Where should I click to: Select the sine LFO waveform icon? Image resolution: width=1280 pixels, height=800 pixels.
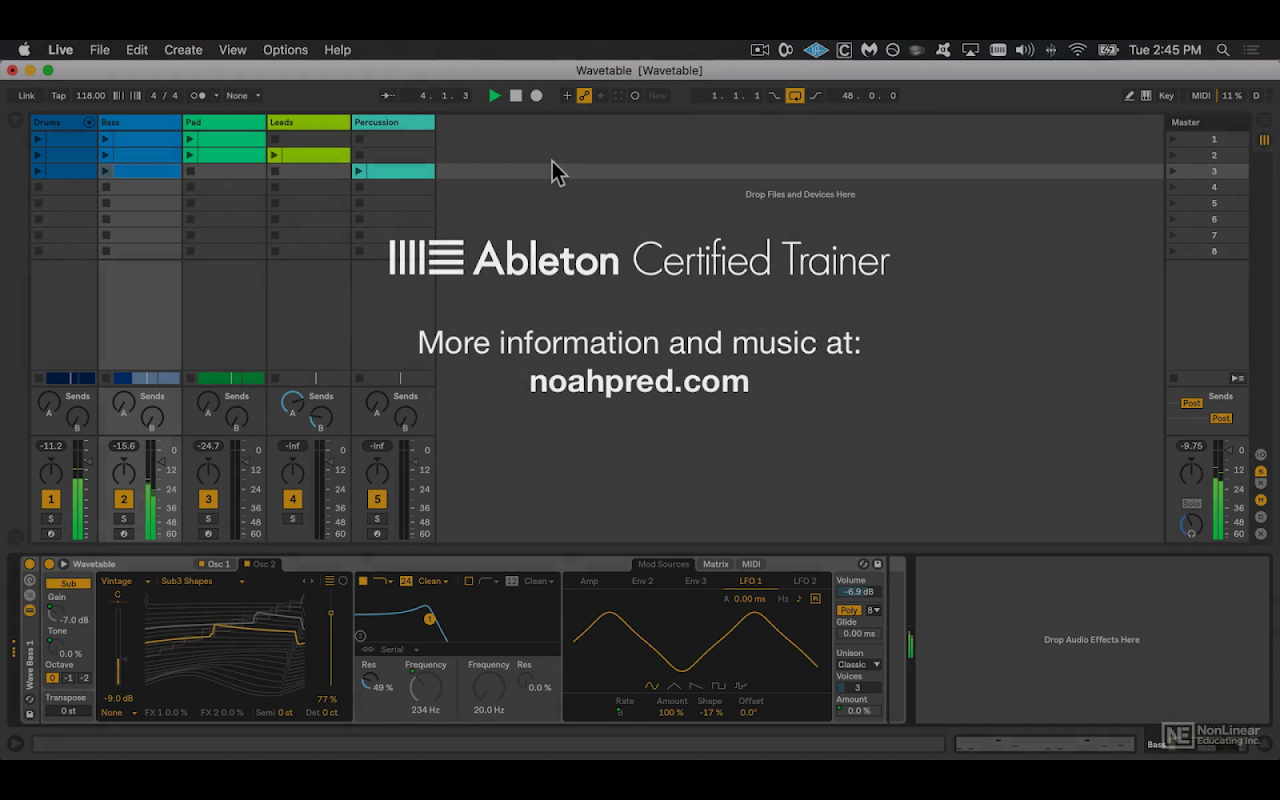[x=652, y=686]
